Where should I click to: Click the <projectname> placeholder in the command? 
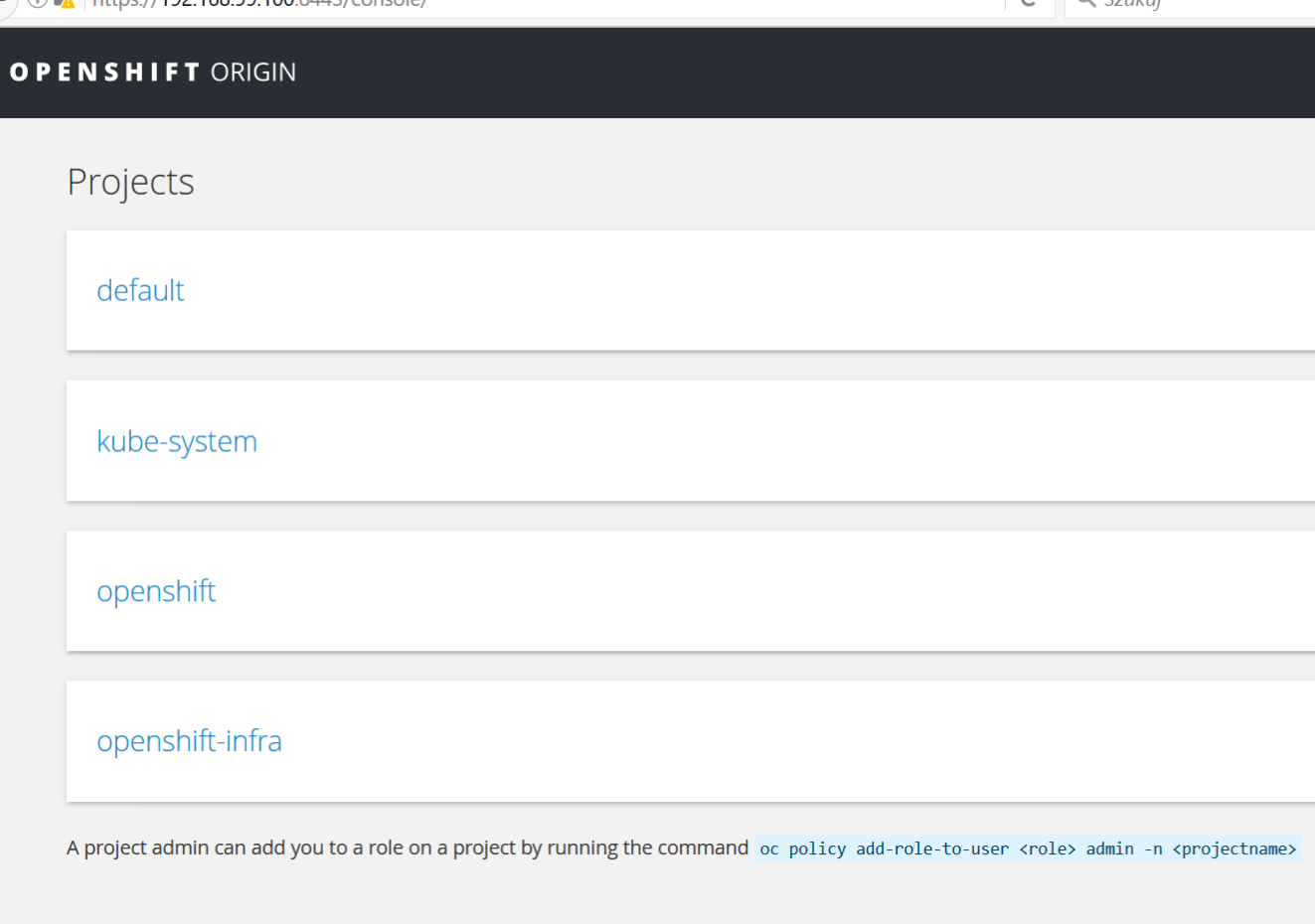1233,849
